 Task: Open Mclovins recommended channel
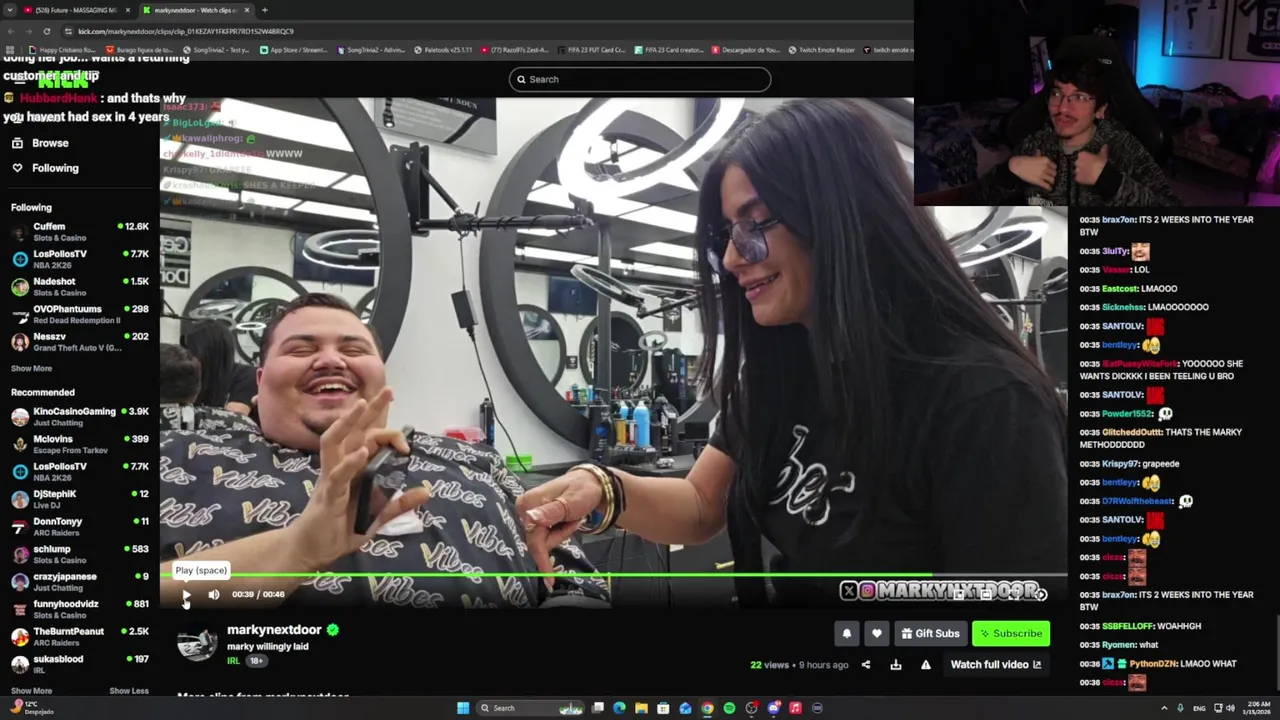click(x=80, y=444)
